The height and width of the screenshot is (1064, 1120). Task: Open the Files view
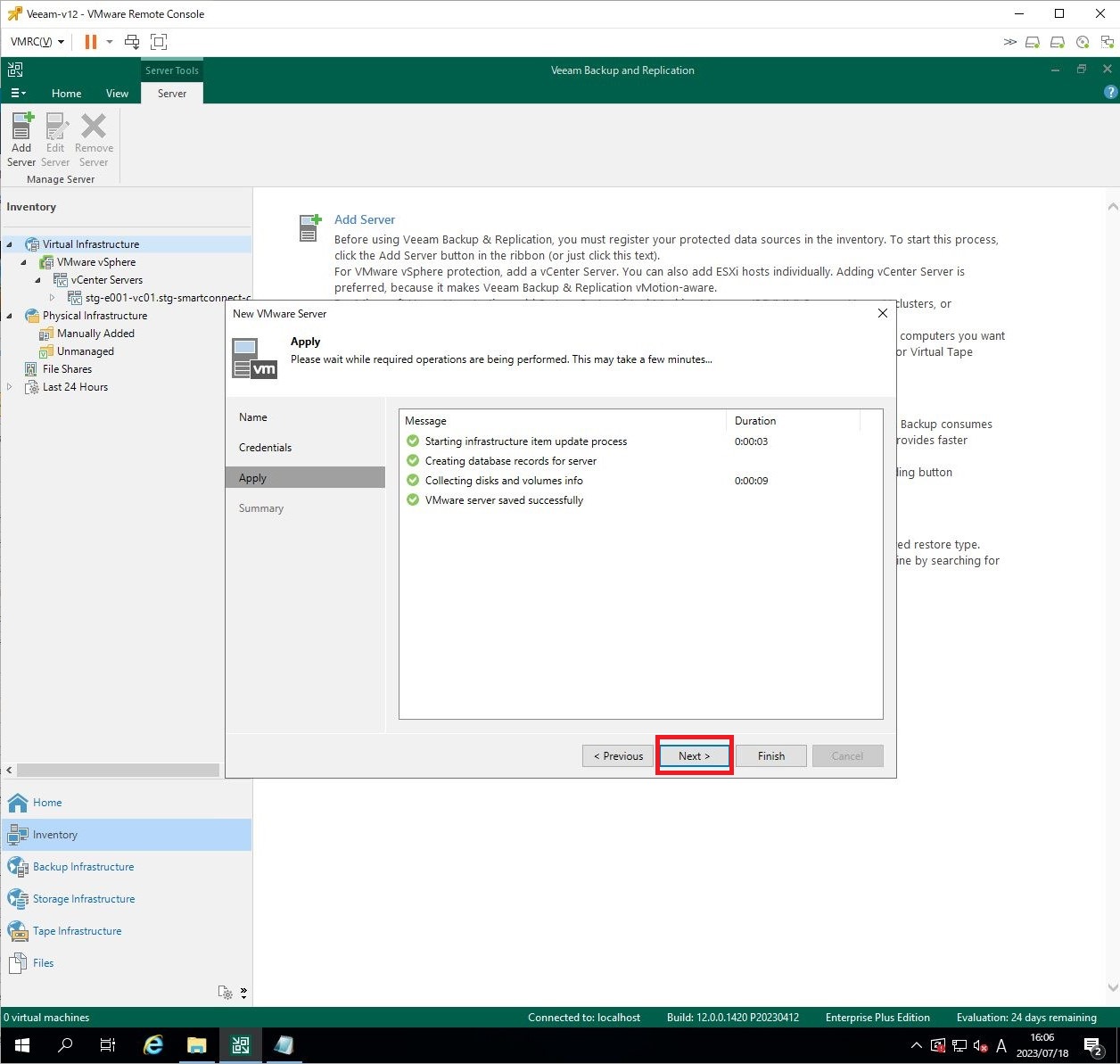tap(127, 963)
